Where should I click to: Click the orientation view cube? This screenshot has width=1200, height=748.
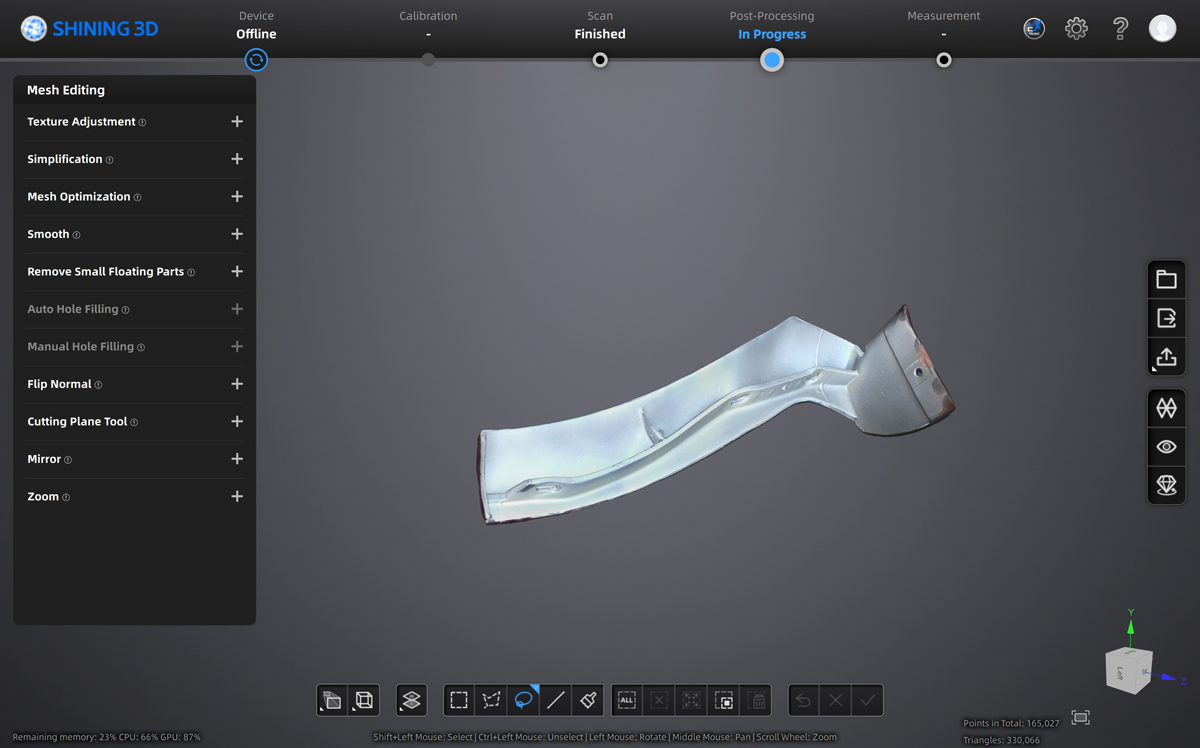pos(1129,671)
